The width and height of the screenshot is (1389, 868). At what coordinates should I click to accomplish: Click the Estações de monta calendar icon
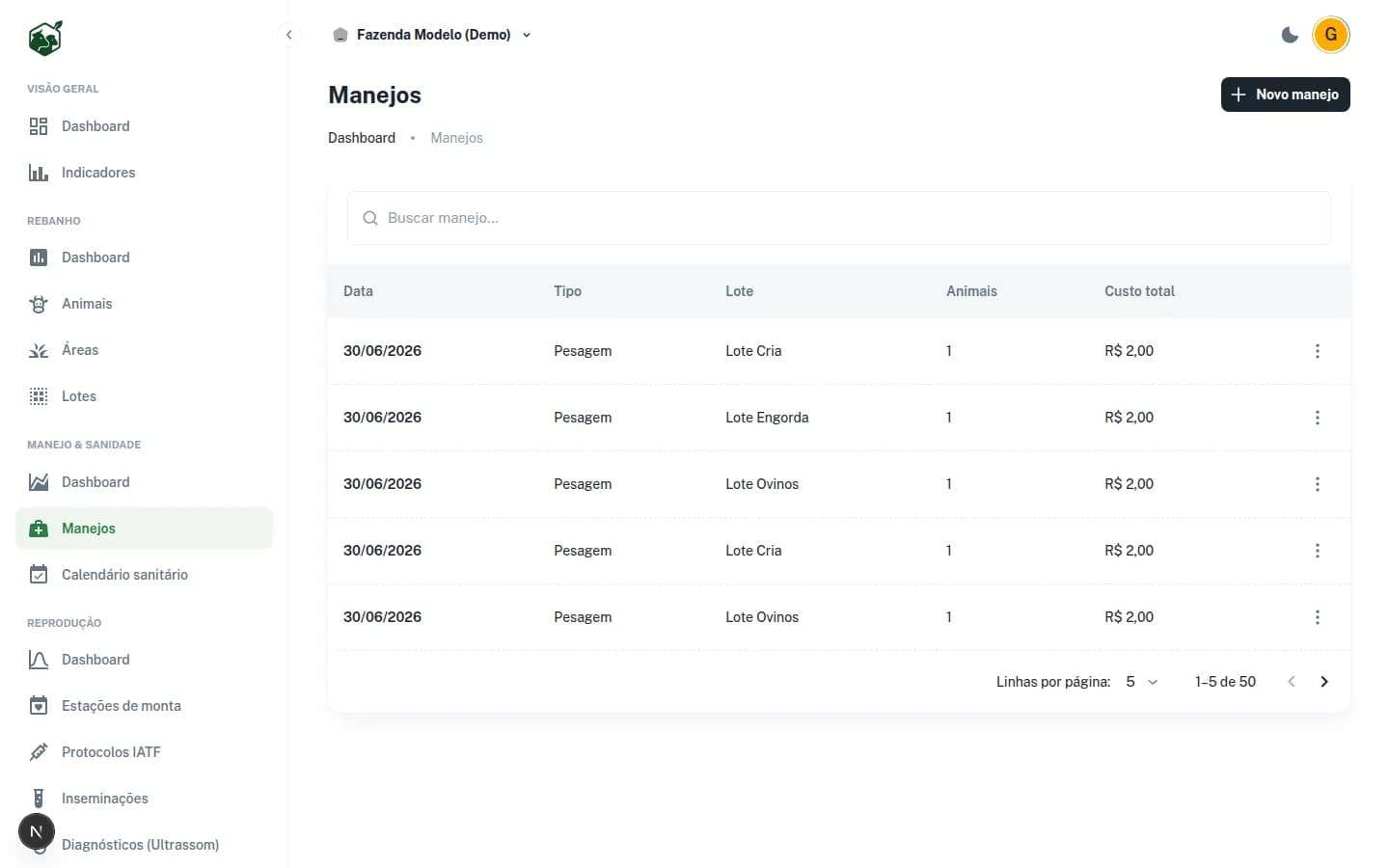coord(39,706)
